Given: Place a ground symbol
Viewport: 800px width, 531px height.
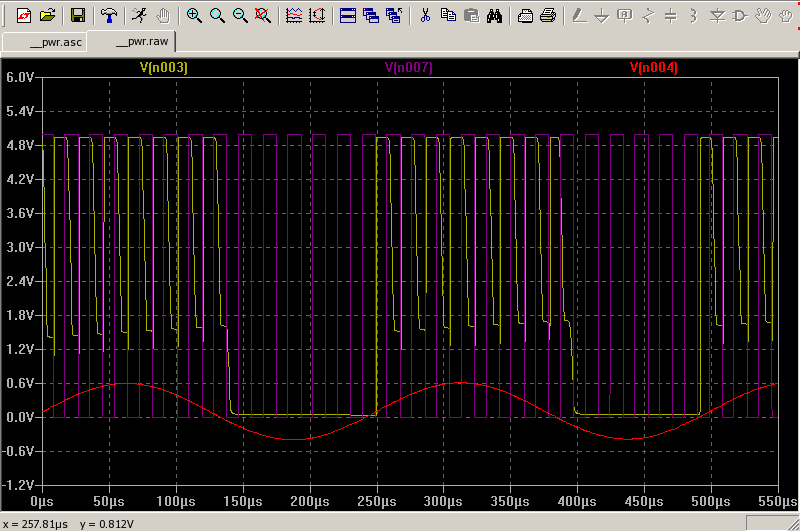Looking at the screenshot, I should [x=602, y=15].
